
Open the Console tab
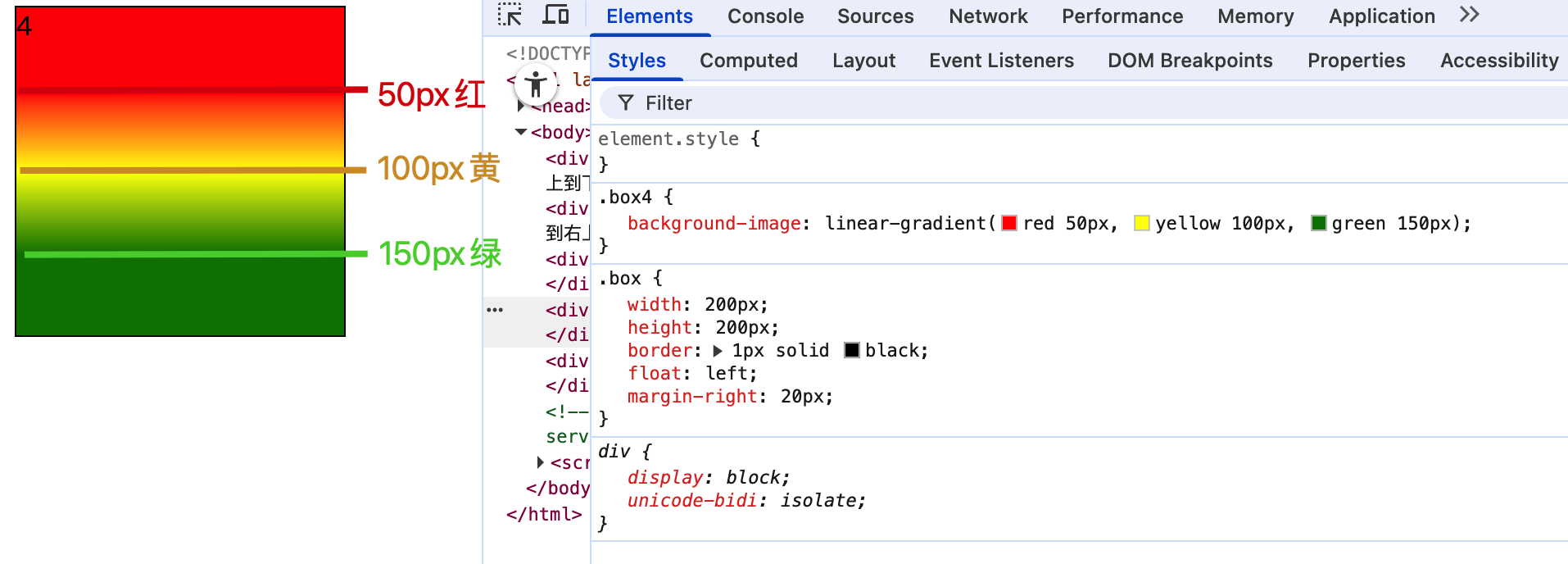click(x=765, y=16)
